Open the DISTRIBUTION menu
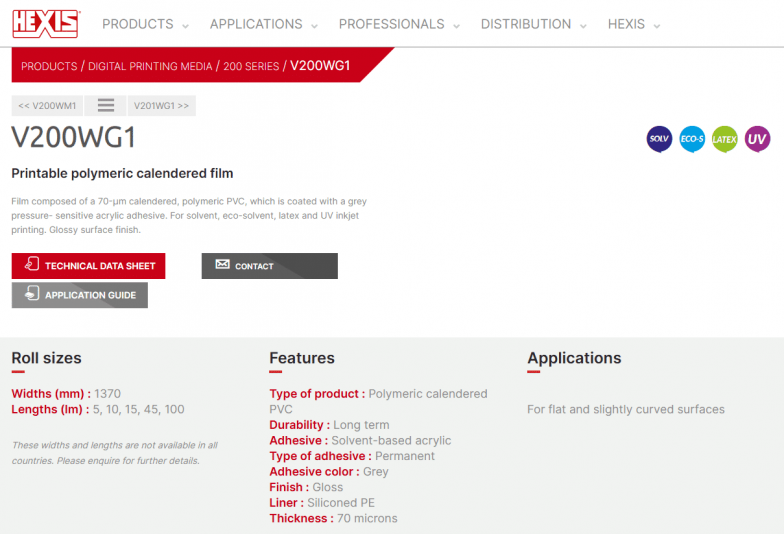Image resolution: width=784 pixels, height=534 pixels. coord(534,24)
